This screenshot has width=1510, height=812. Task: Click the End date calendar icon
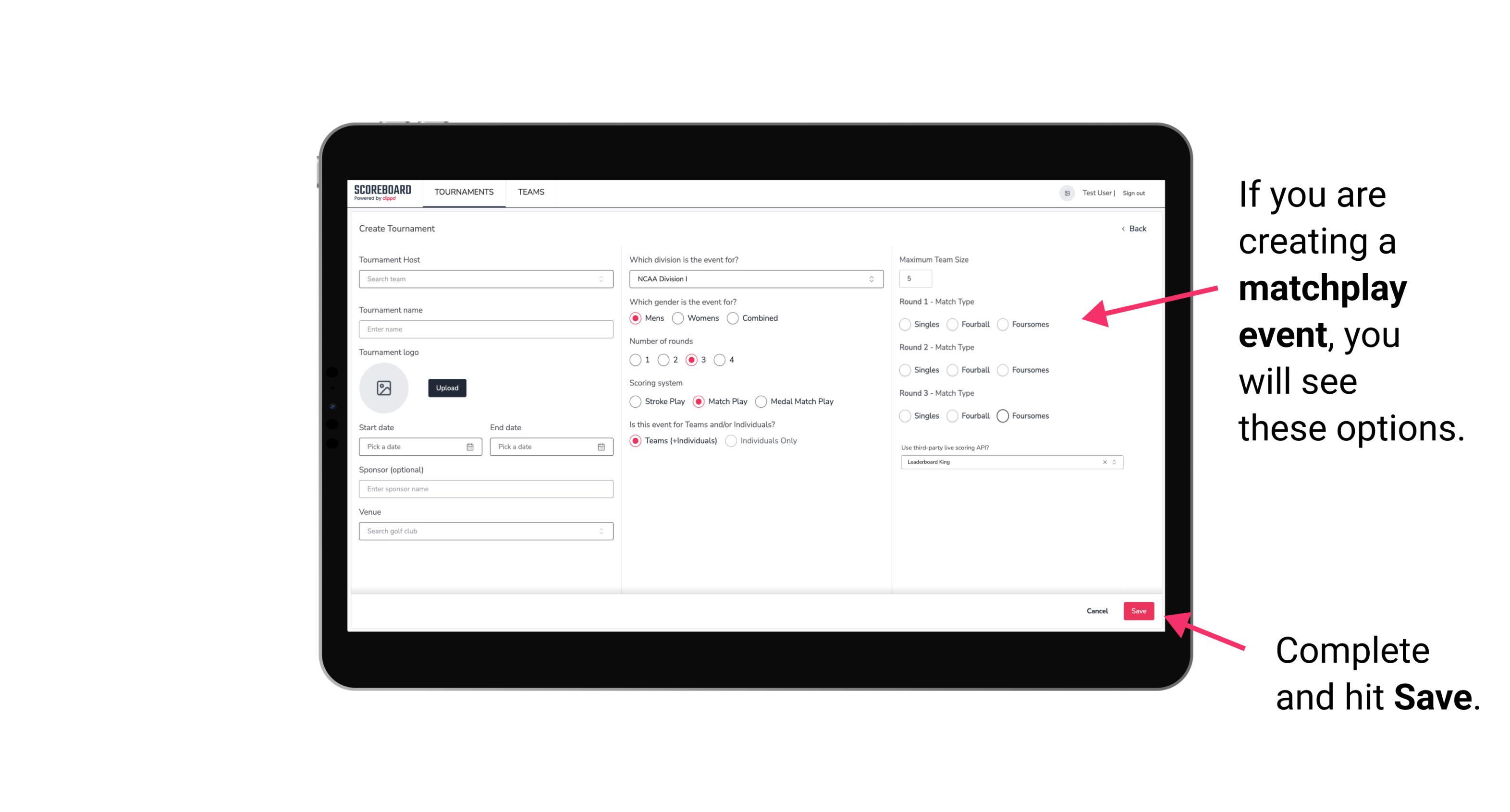601,447
